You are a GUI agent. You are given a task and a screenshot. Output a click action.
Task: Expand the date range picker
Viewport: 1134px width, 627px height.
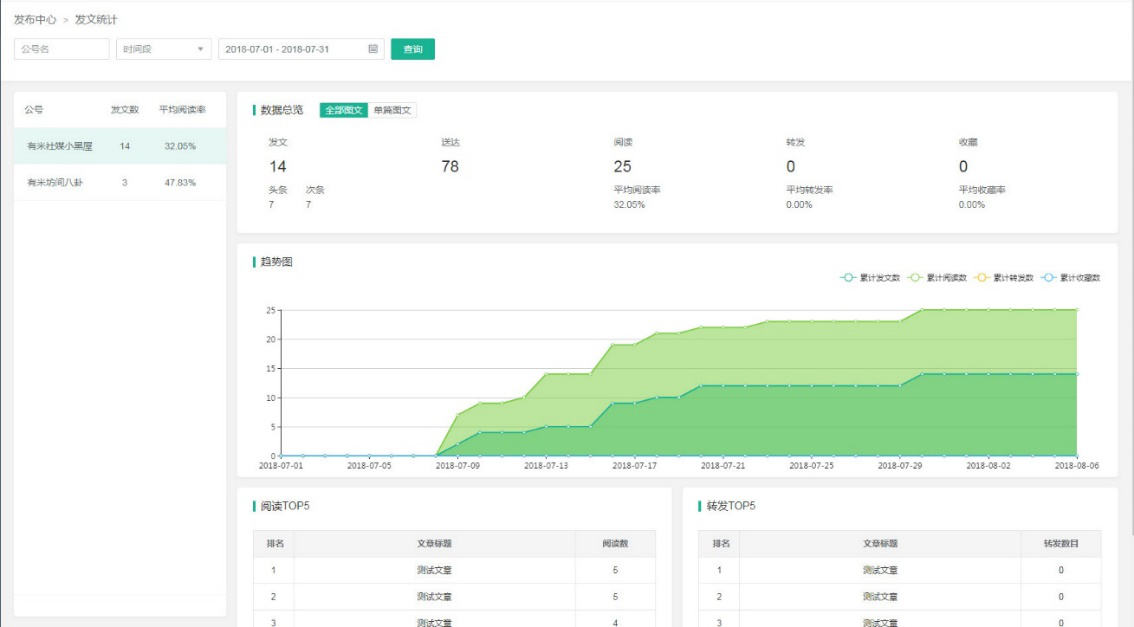click(x=290, y=47)
